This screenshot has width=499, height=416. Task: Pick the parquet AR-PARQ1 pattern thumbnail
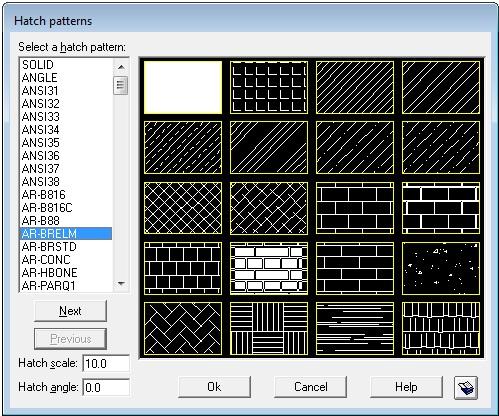[269, 329]
